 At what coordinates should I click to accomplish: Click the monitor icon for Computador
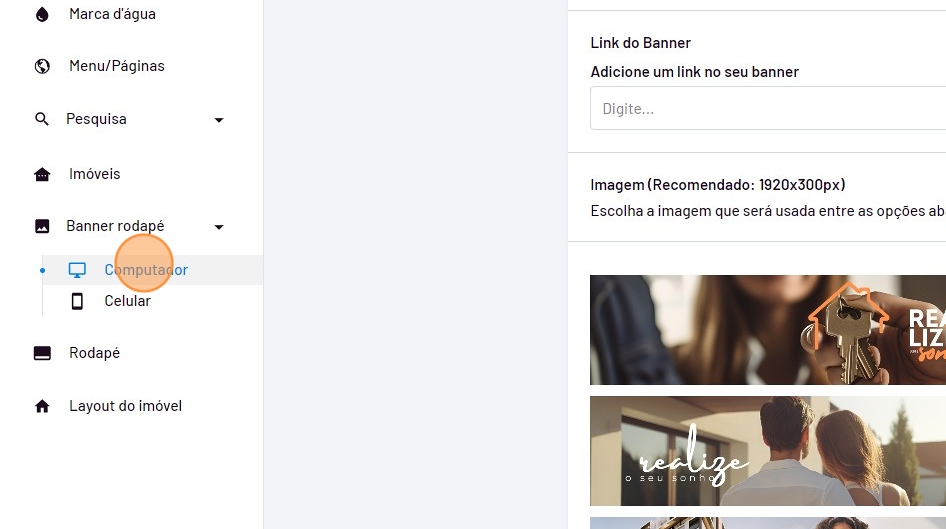[x=77, y=270]
